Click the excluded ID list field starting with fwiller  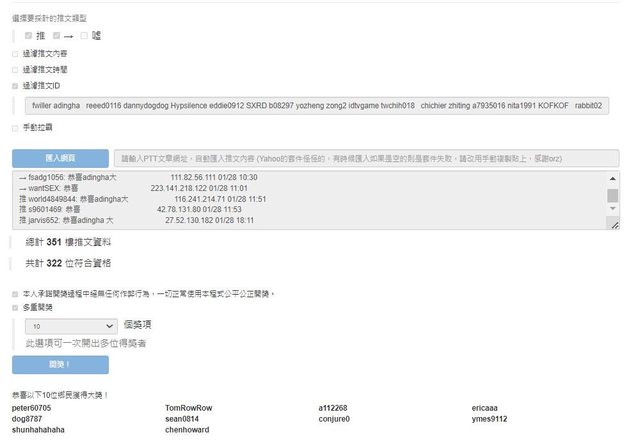click(x=318, y=105)
